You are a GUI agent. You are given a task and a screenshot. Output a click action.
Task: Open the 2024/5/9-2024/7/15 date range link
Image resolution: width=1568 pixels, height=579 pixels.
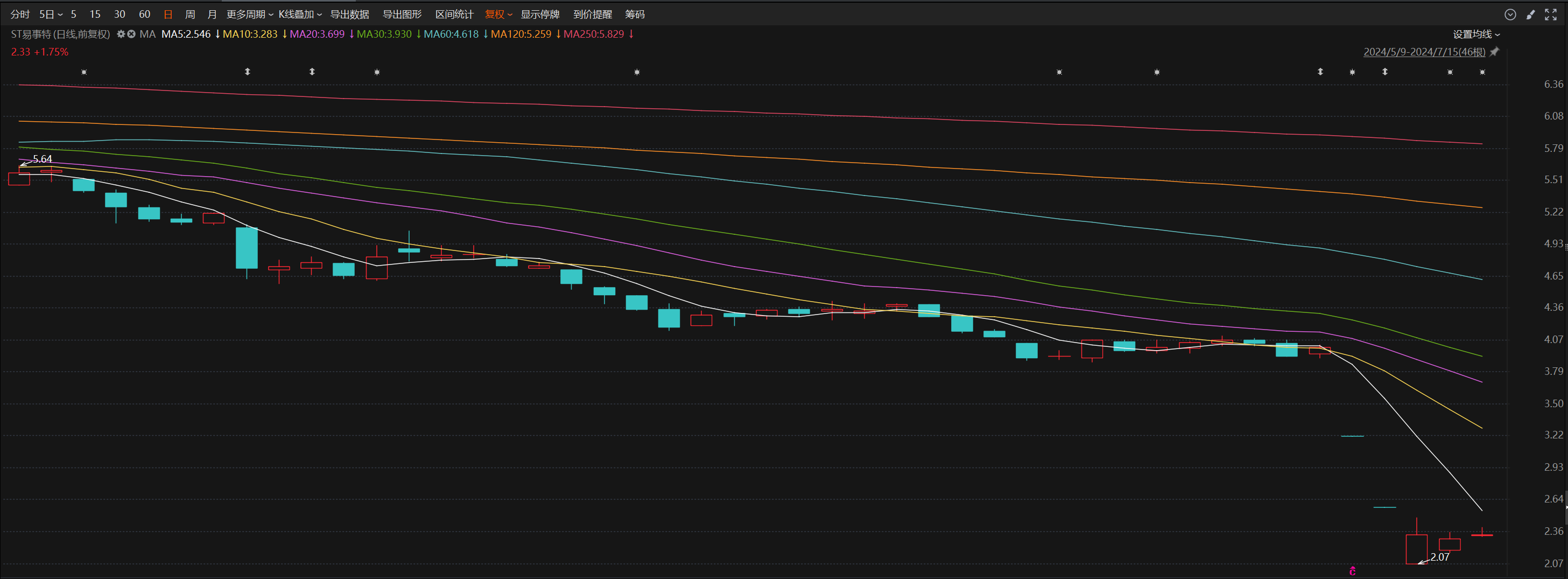click(x=1424, y=52)
